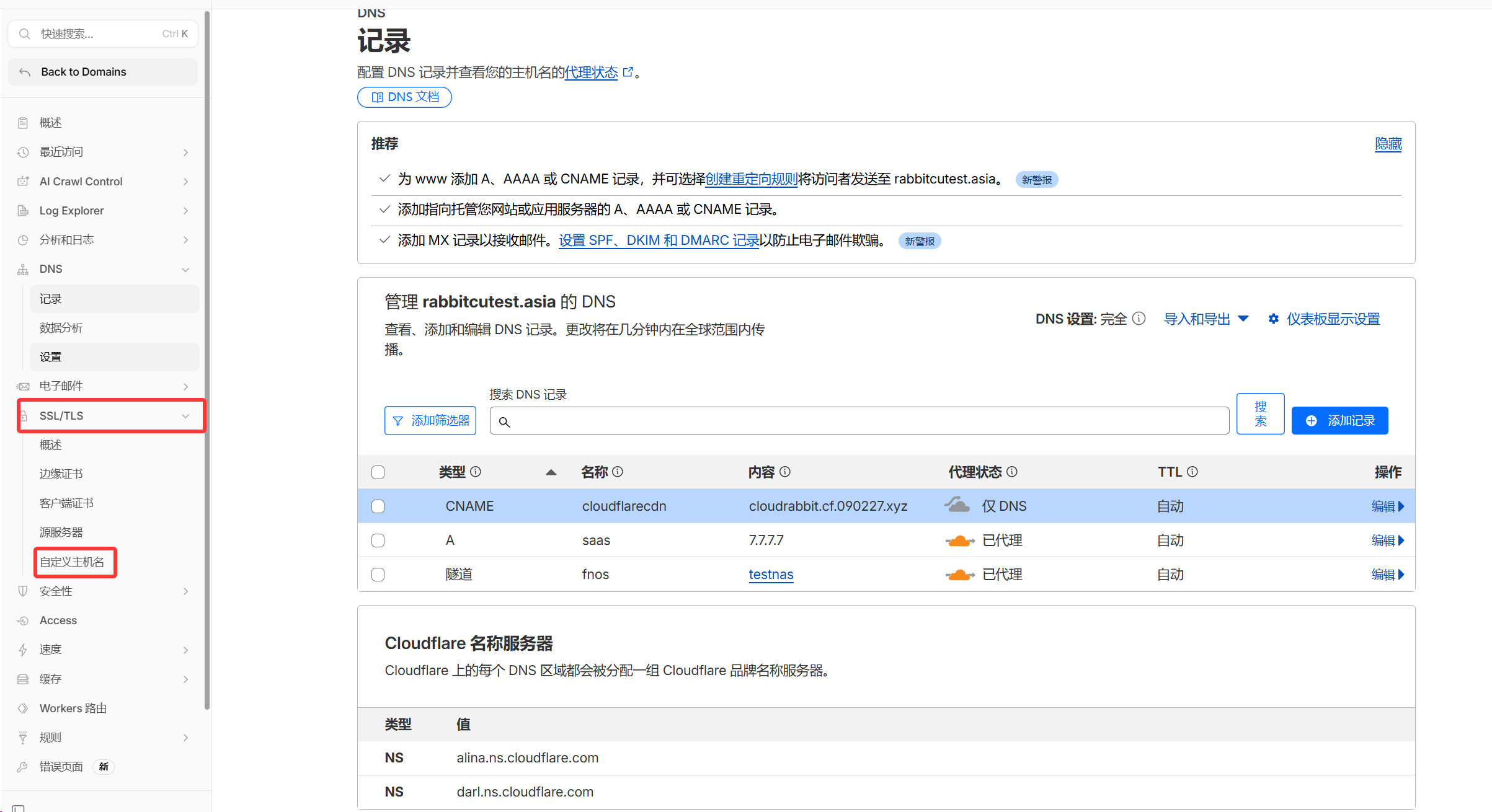Image resolution: width=1492 pixels, height=812 pixels.
Task: Toggle the select-all checkbox in table header
Action: click(378, 472)
